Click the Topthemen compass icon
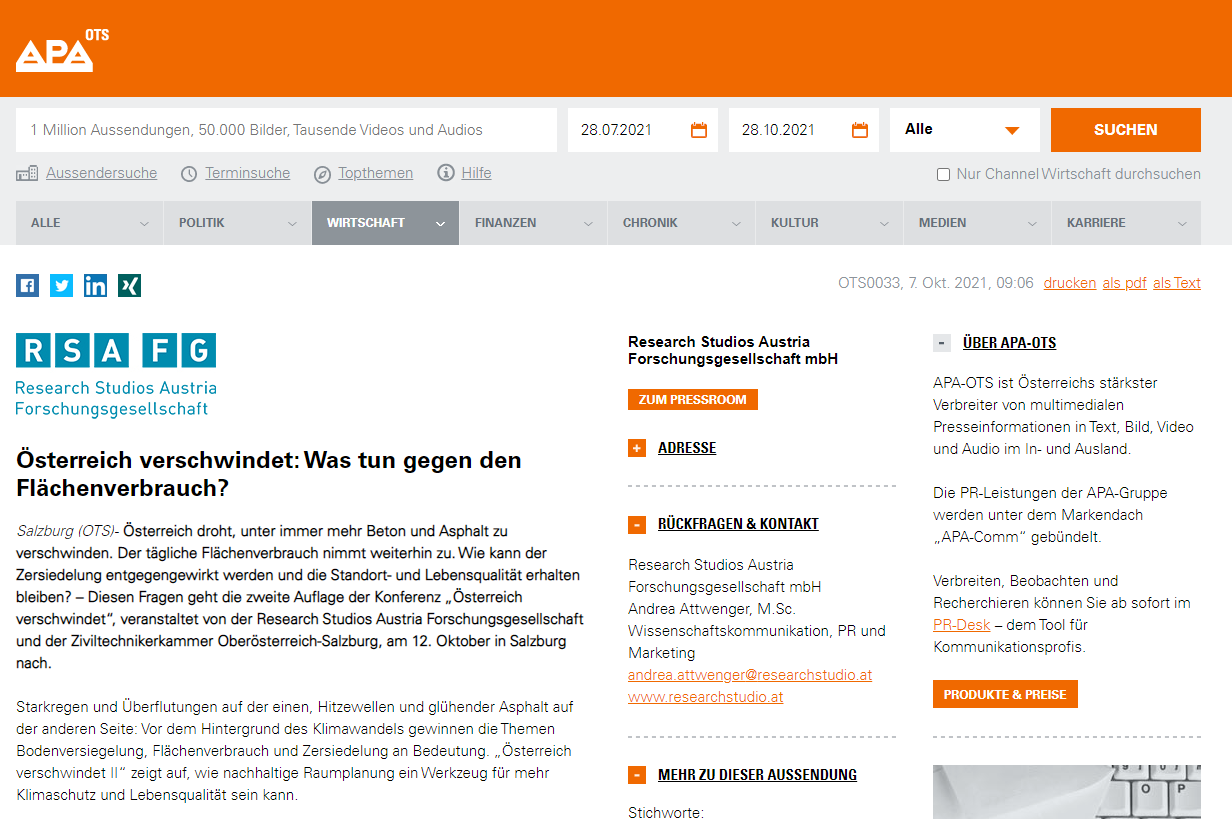 (322, 174)
